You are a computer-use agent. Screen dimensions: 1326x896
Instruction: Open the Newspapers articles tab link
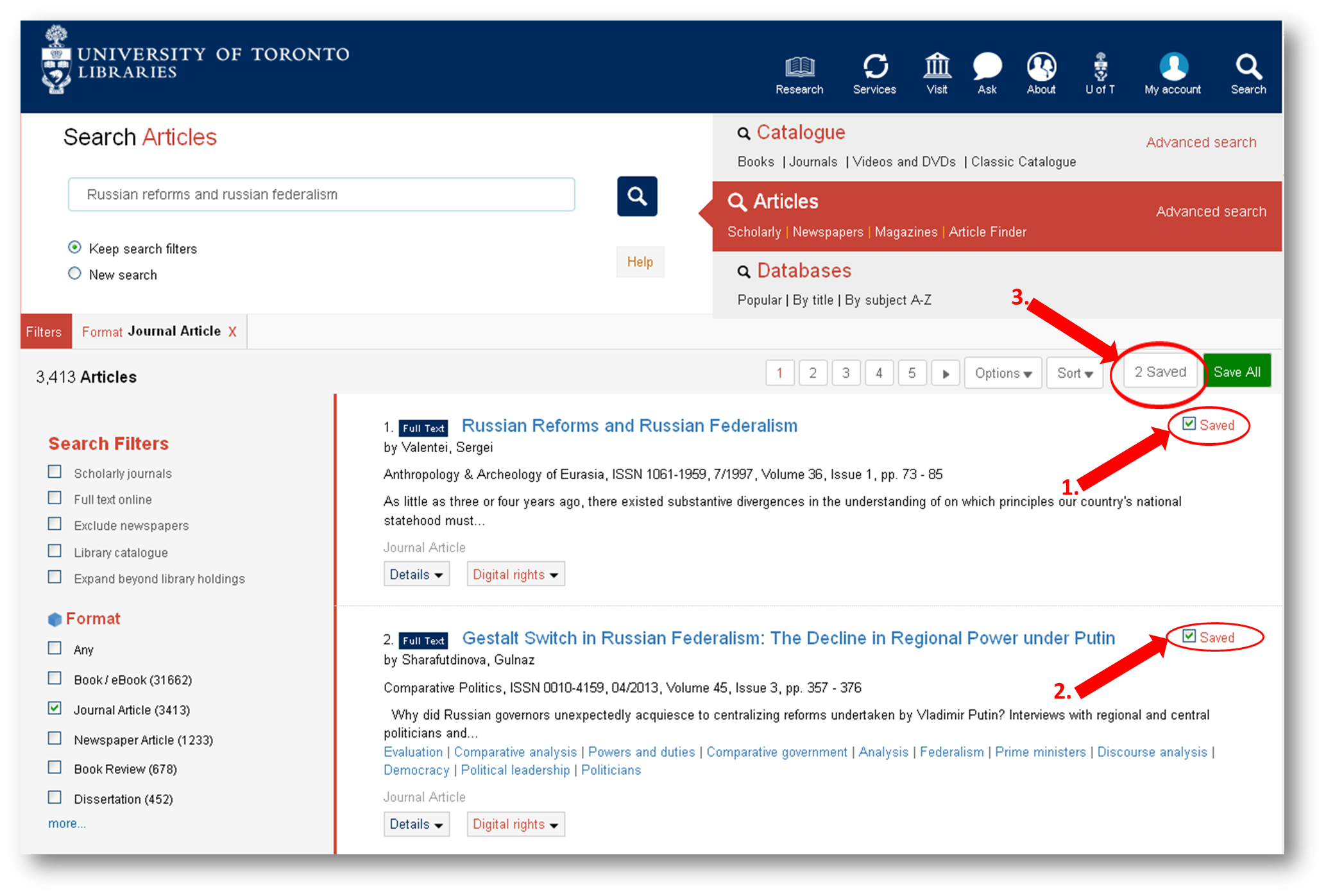[828, 232]
